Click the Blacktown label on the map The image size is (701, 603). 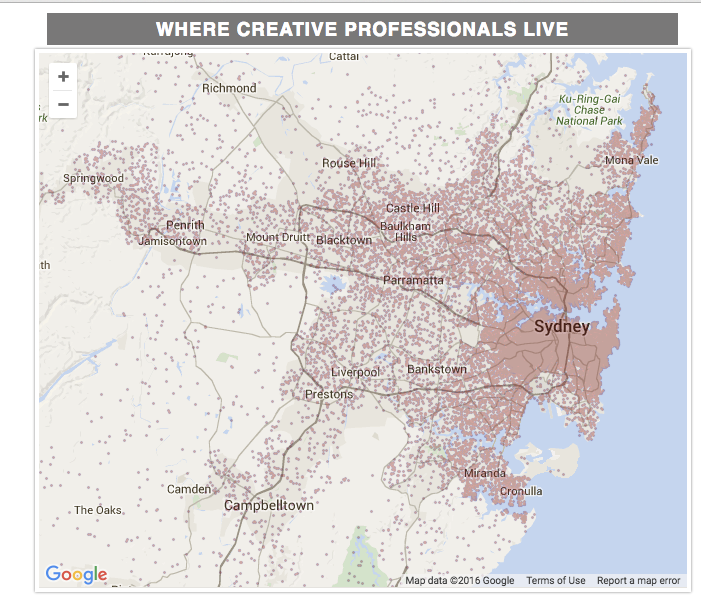pos(344,240)
